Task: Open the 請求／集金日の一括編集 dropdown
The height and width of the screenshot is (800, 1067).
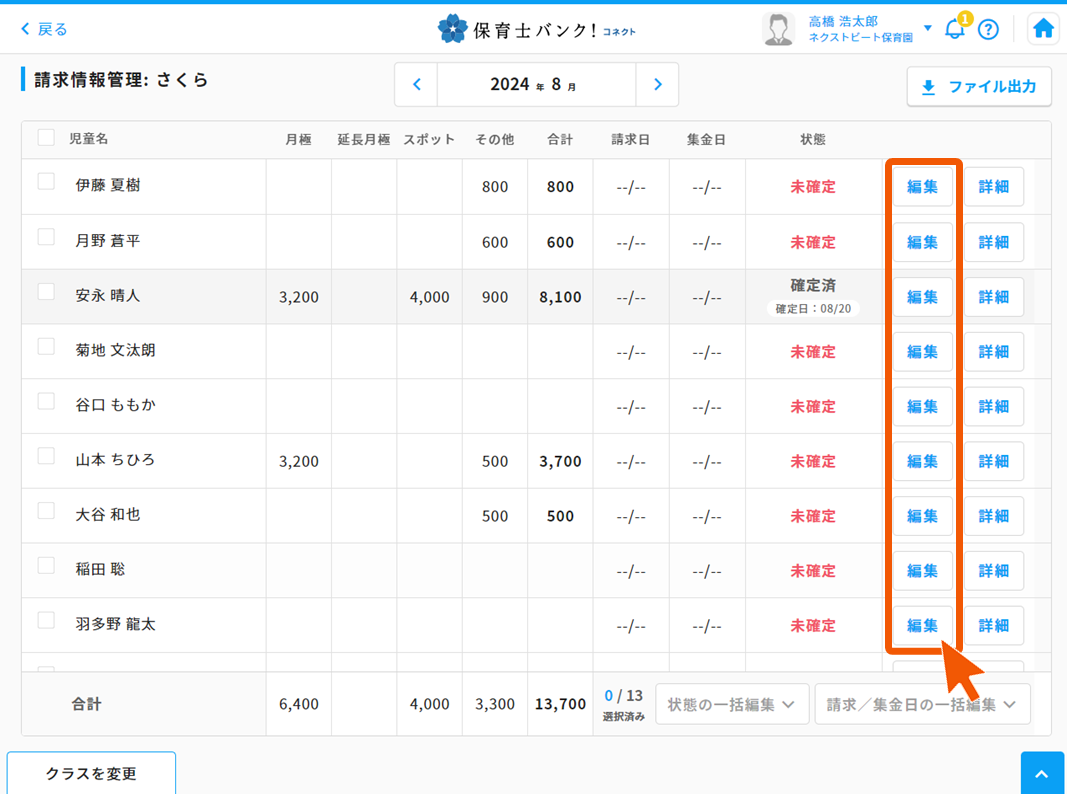Action: (x=921, y=704)
